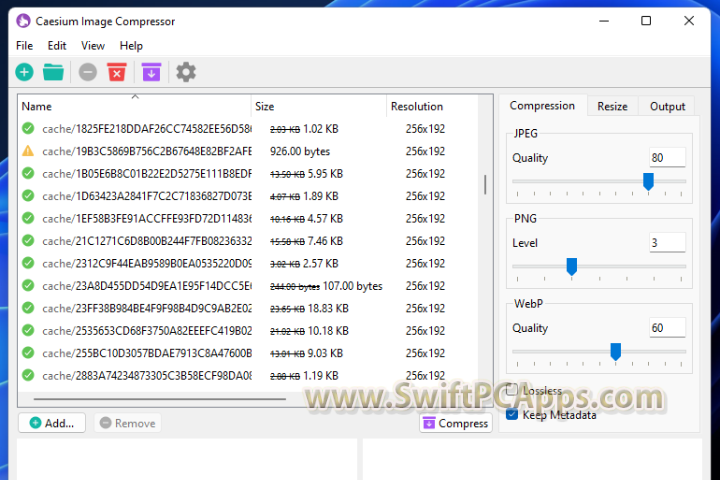Screen dimensions: 720x480
Task: Click green check status of 2312C9F44 row
Action: pyautogui.click(x=28, y=263)
